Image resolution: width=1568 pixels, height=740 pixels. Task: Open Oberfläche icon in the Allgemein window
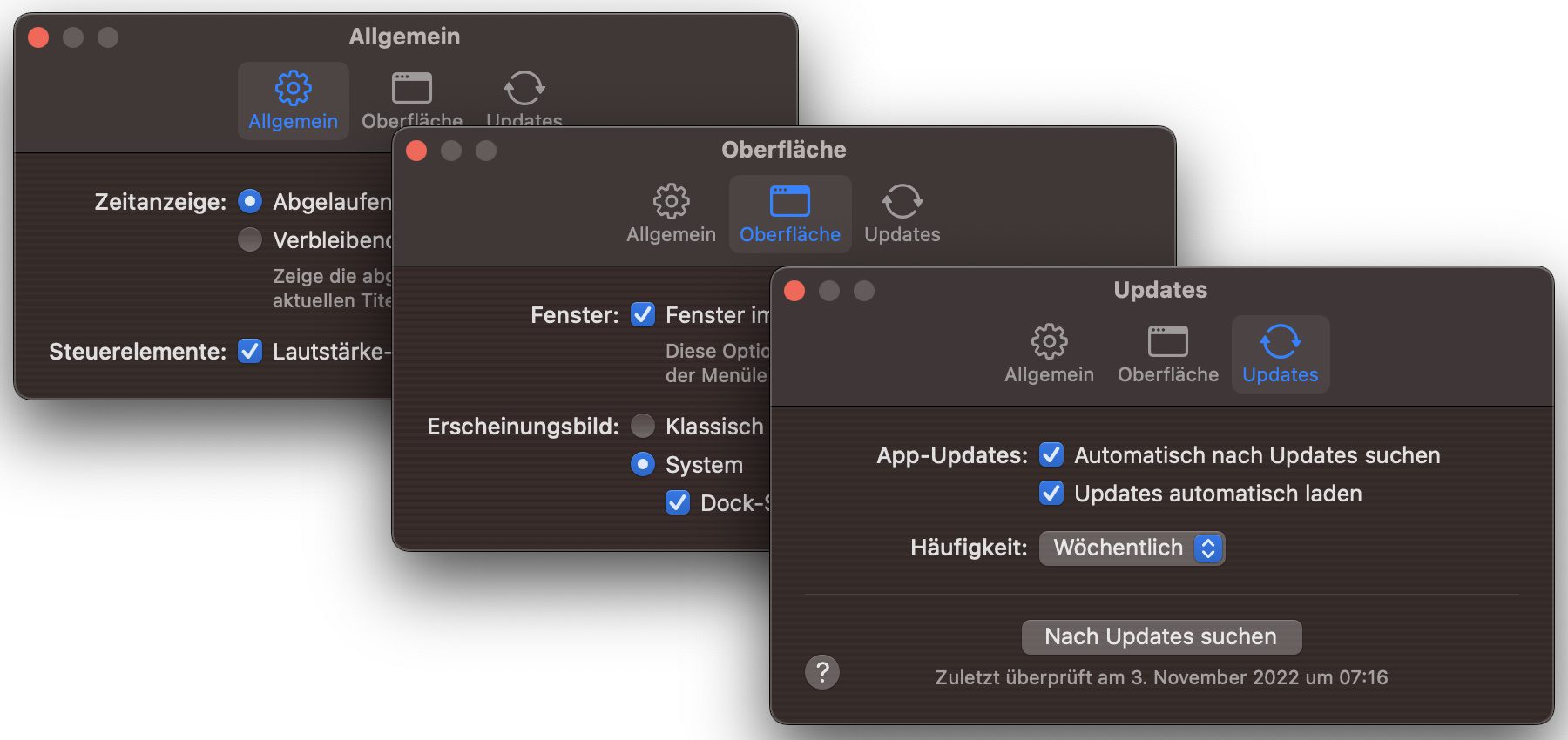click(x=411, y=89)
